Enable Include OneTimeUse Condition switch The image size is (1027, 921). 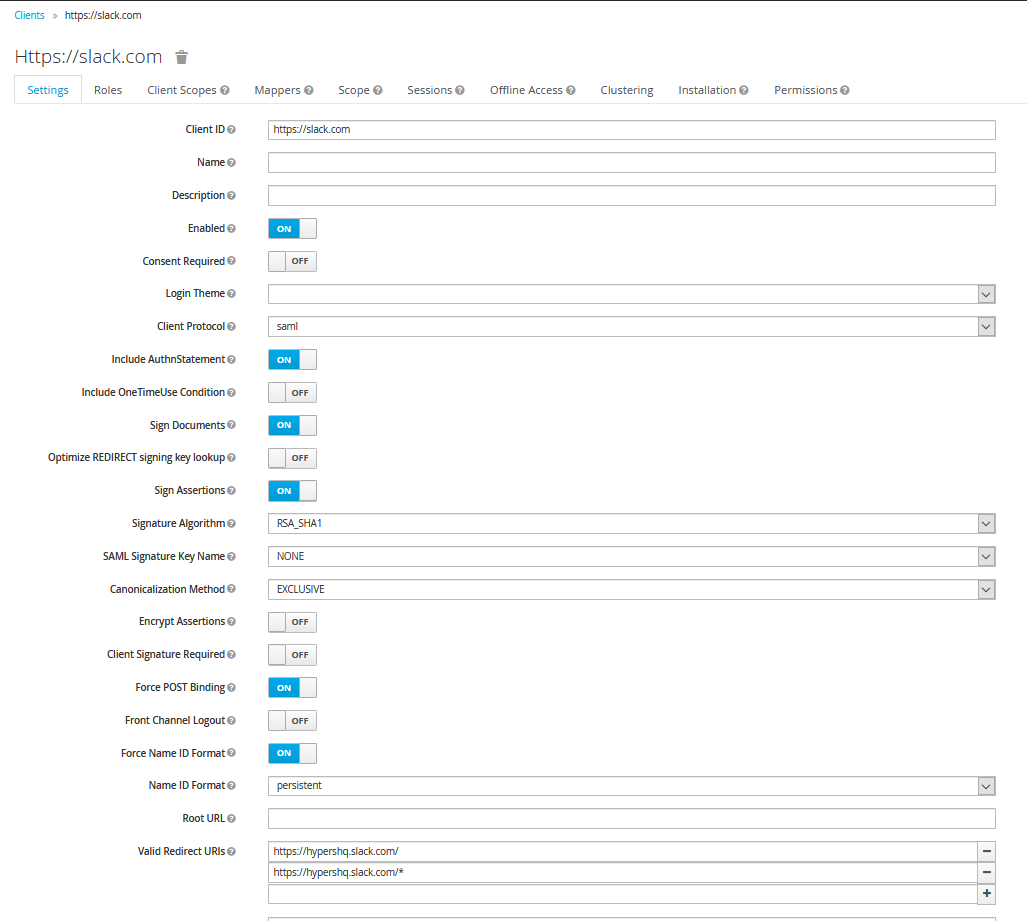click(292, 392)
